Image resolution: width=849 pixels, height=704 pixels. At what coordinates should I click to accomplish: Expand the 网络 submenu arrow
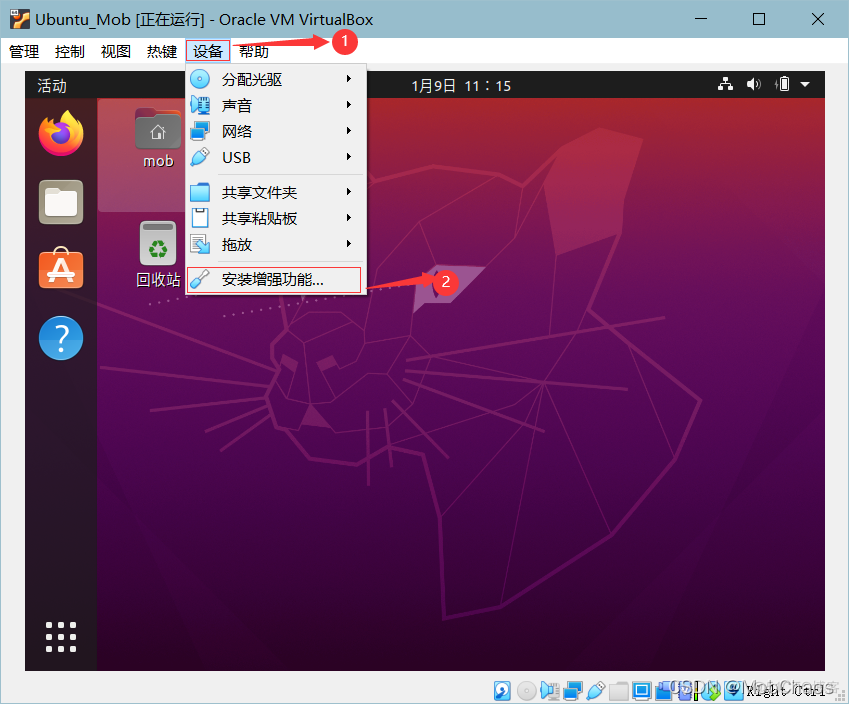point(349,131)
